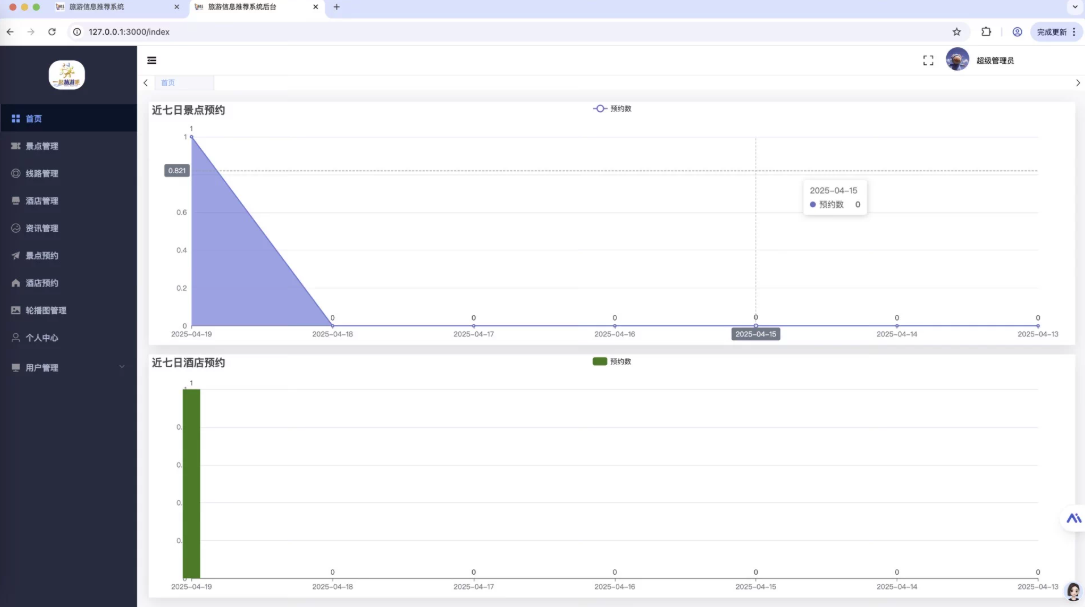
Task: Click the 景点预约 paper-plane icon
Action: 15,255
